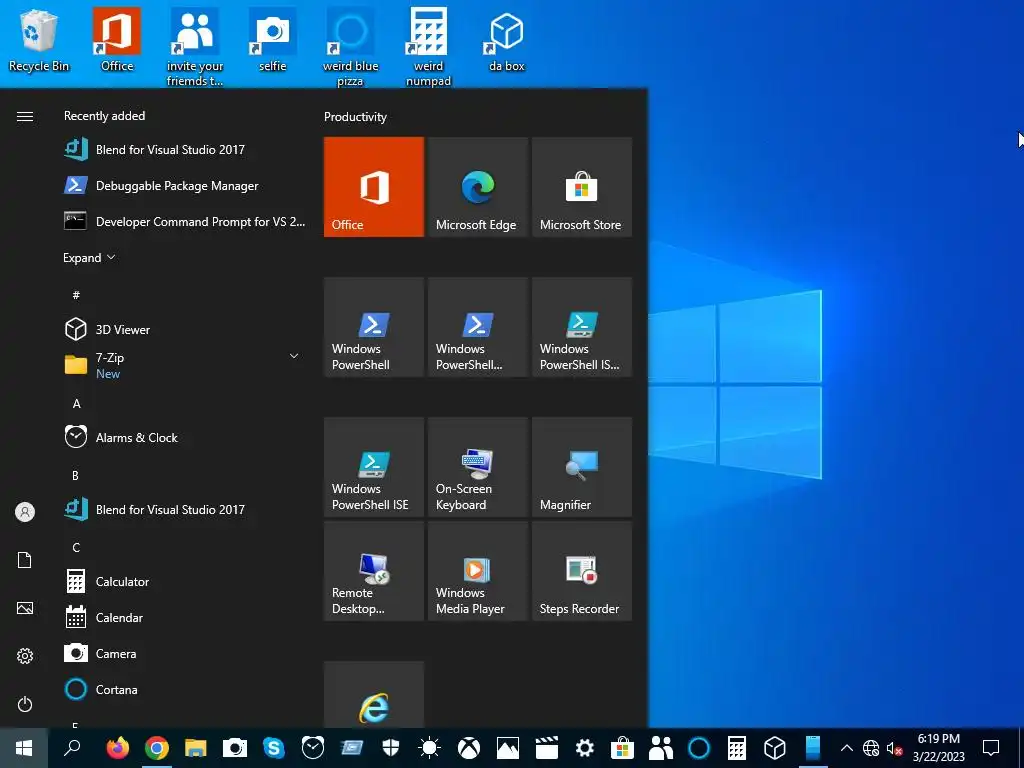Click the # section header
The image size is (1024, 768).
pos(76,295)
